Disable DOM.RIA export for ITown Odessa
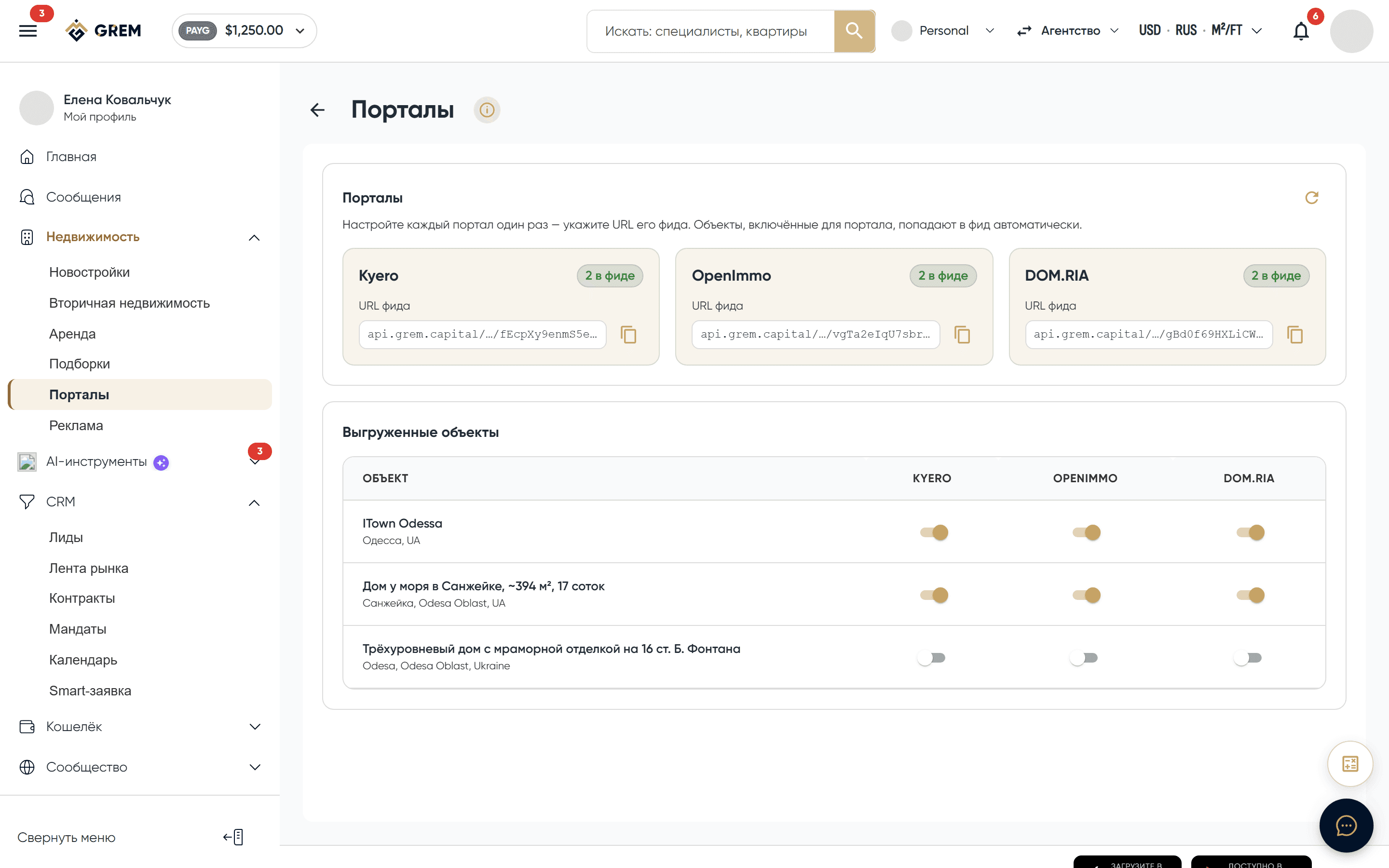Image resolution: width=1389 pixels, height=868 pixels. coord(1250,532)
